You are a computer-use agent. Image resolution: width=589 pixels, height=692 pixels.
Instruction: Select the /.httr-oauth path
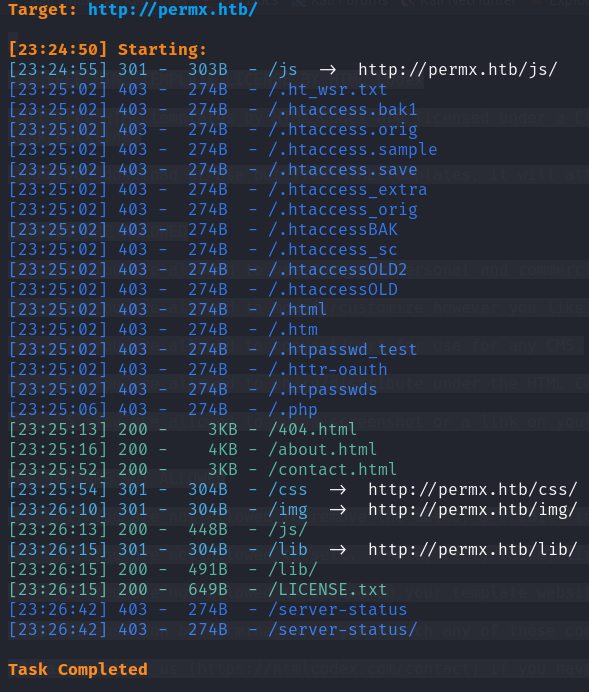click(328, 369)
